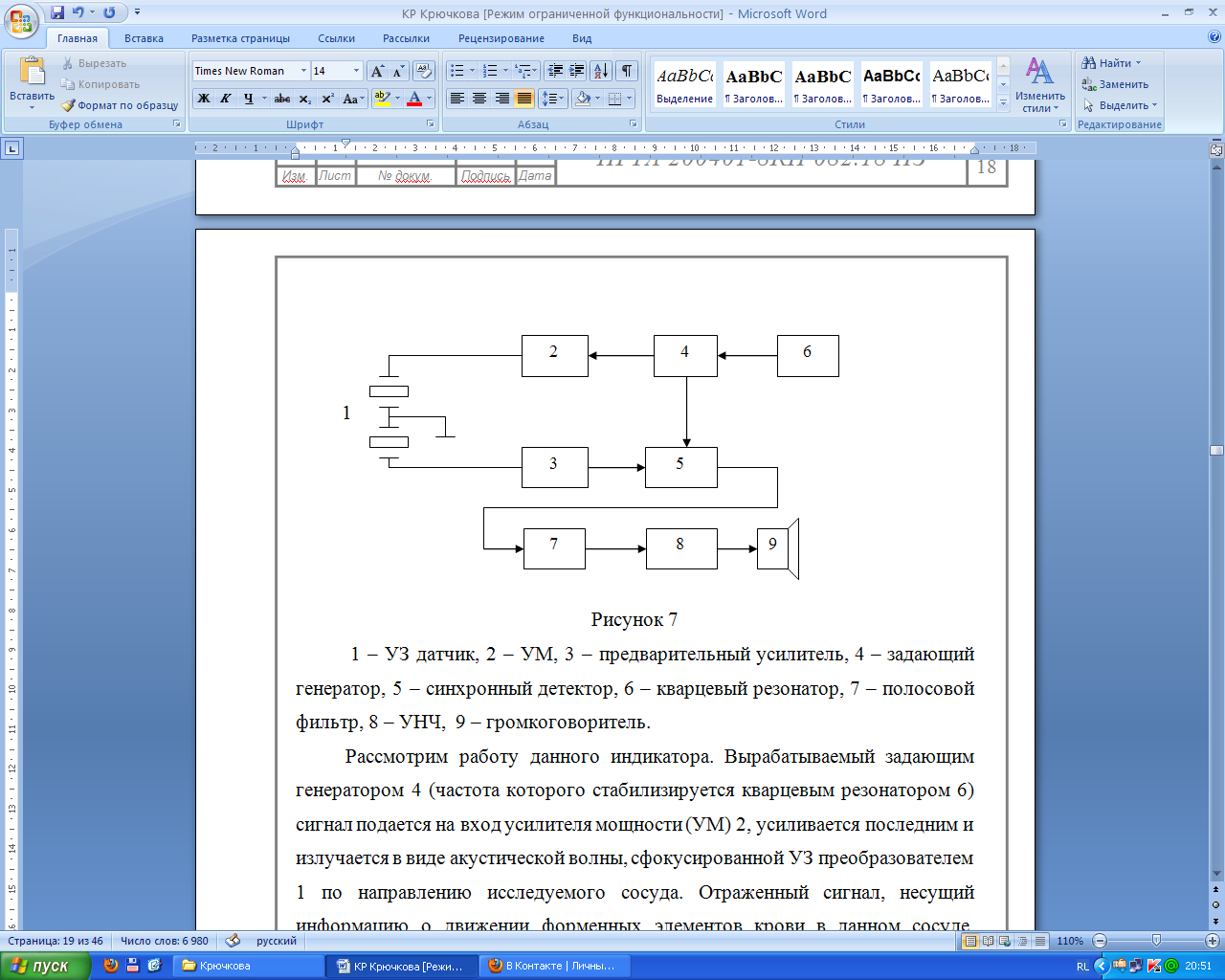The height and width of the screenshot is (980, 1225).
Task: Click the Office button
Action: (21, 19)
